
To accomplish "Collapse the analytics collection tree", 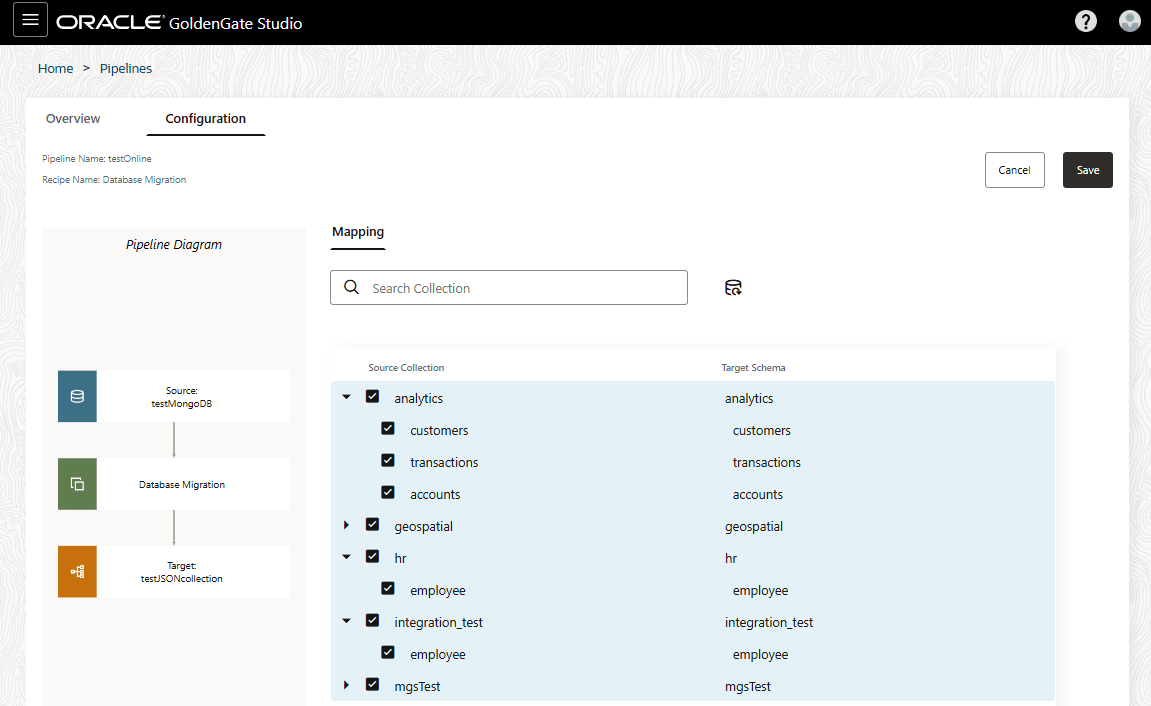I will 346,396.
